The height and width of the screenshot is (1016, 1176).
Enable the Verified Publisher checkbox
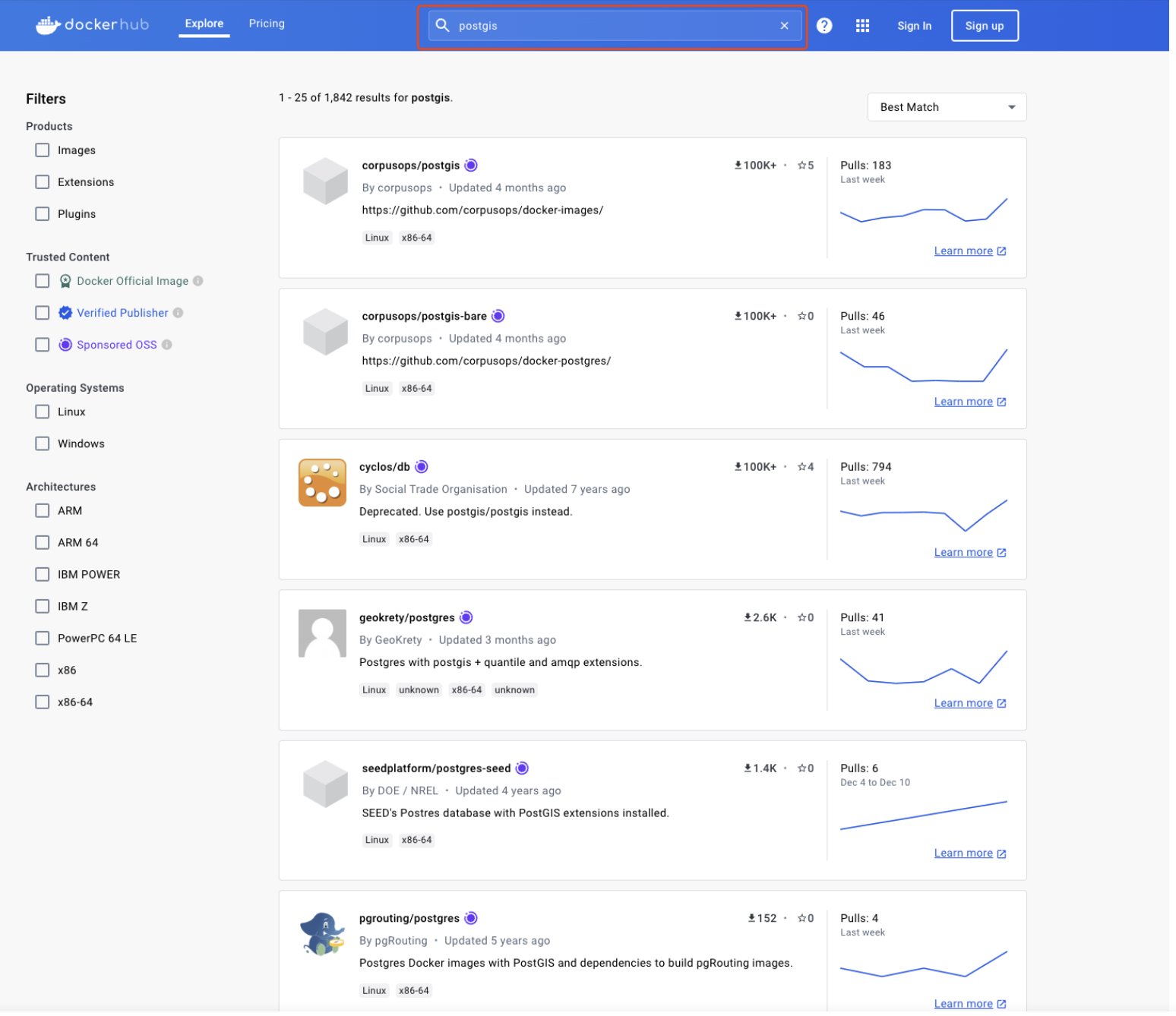pyautogui.click(x=43, y=314)
